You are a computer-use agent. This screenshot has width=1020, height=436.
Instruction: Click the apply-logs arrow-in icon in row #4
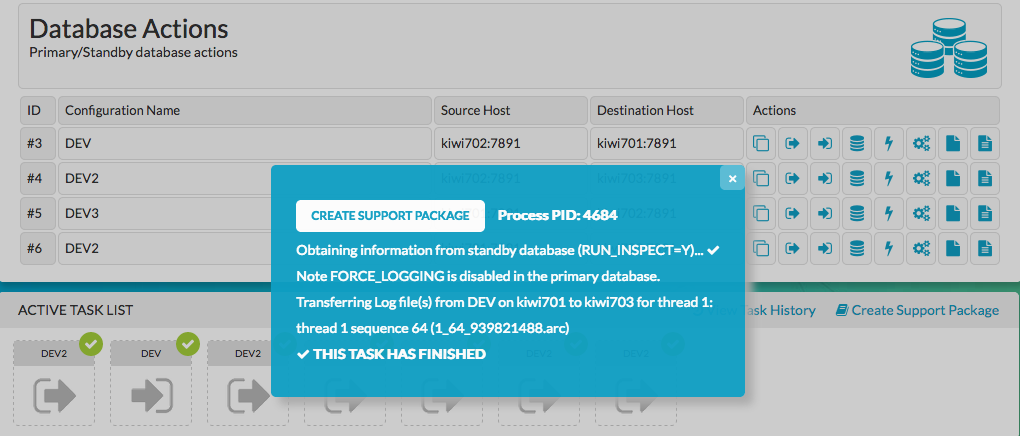pos(825,178)
